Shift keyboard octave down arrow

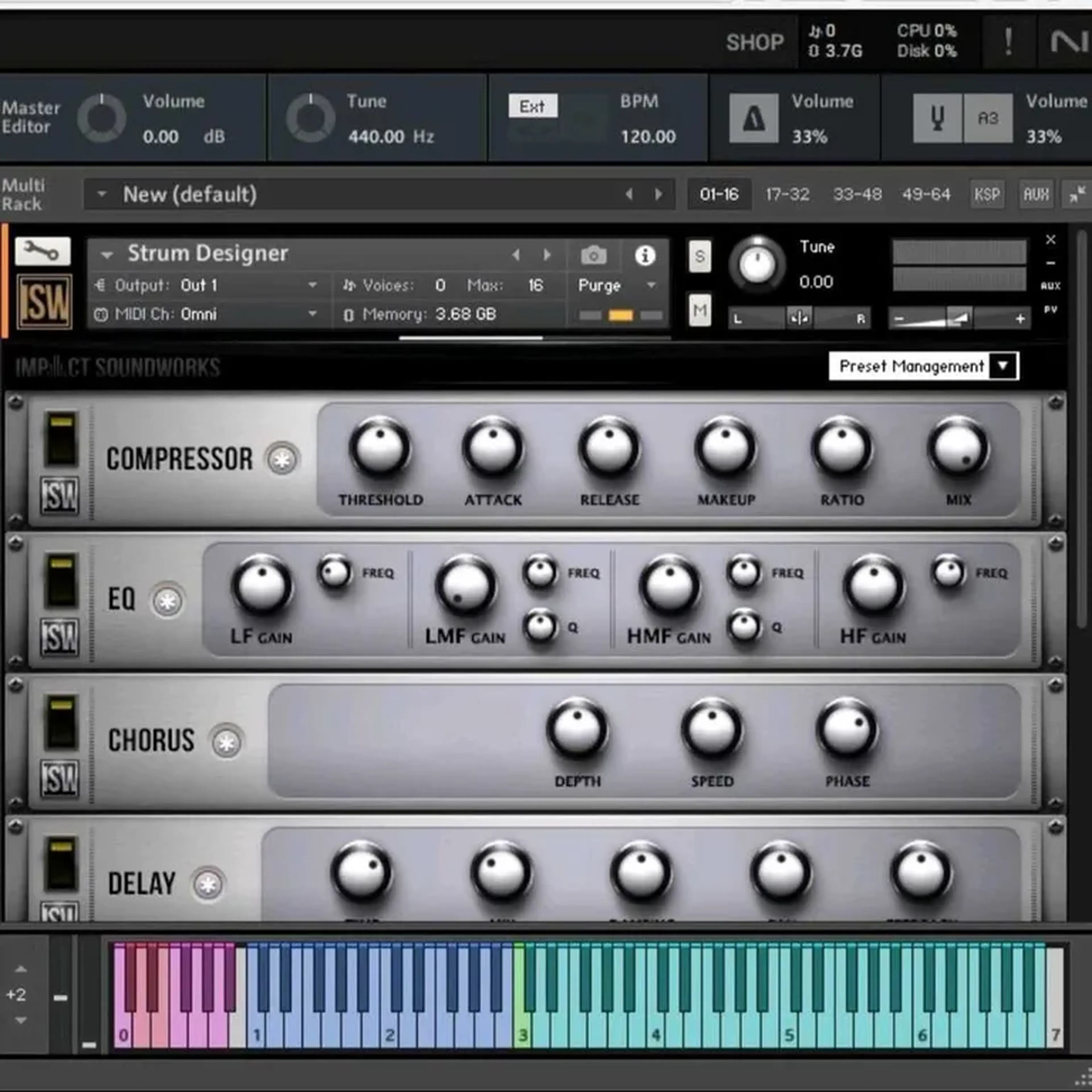21,1021
